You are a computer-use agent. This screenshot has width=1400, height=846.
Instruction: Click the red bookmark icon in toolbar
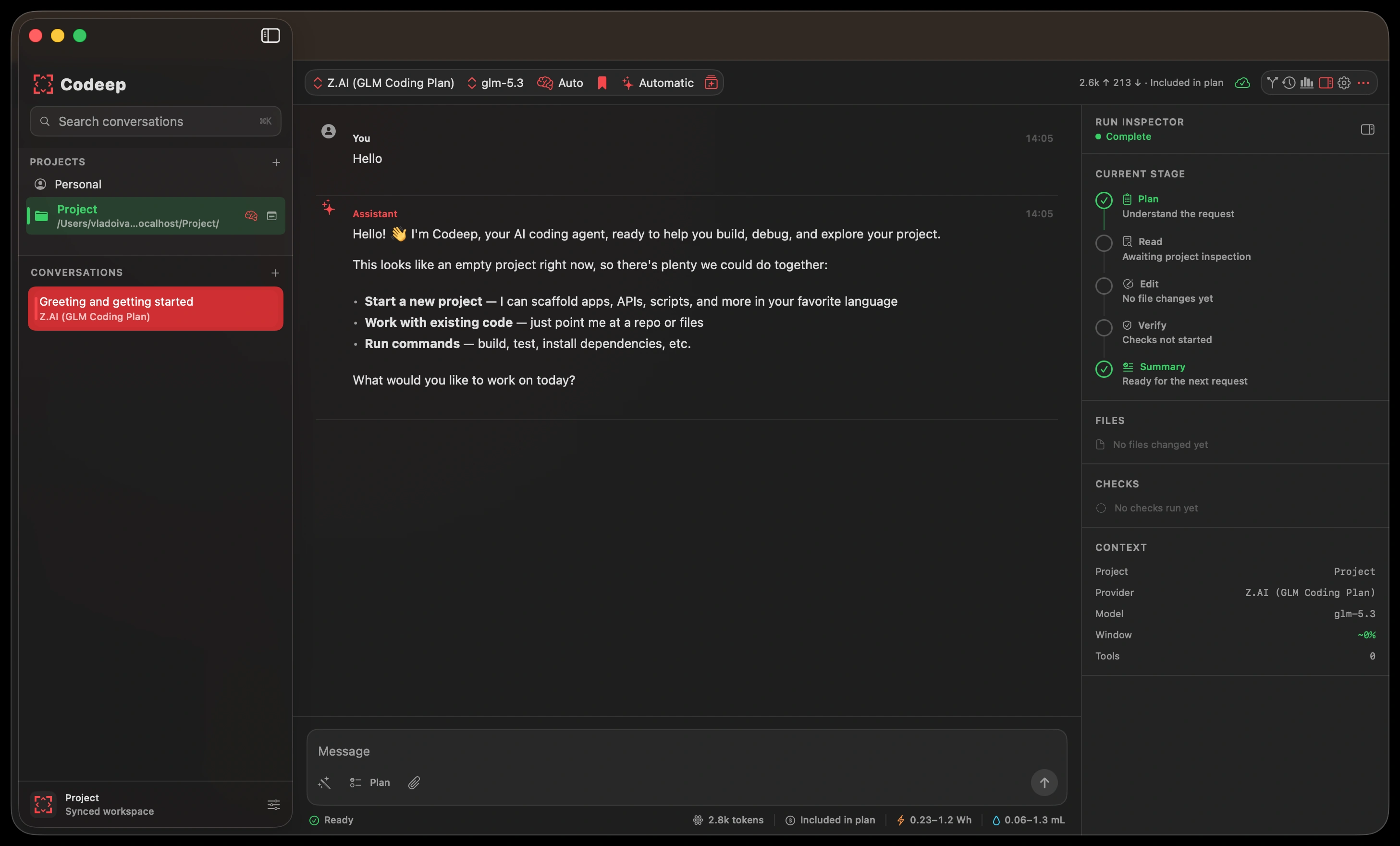click(602, 83)
